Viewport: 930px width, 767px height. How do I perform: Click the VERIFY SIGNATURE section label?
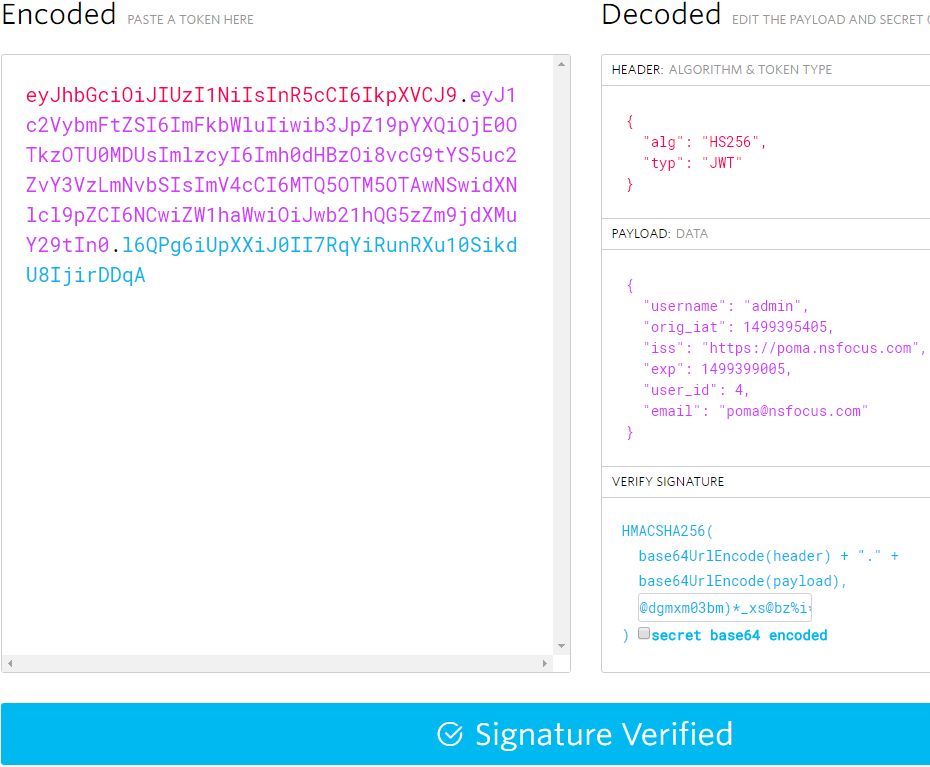[668, 482]
